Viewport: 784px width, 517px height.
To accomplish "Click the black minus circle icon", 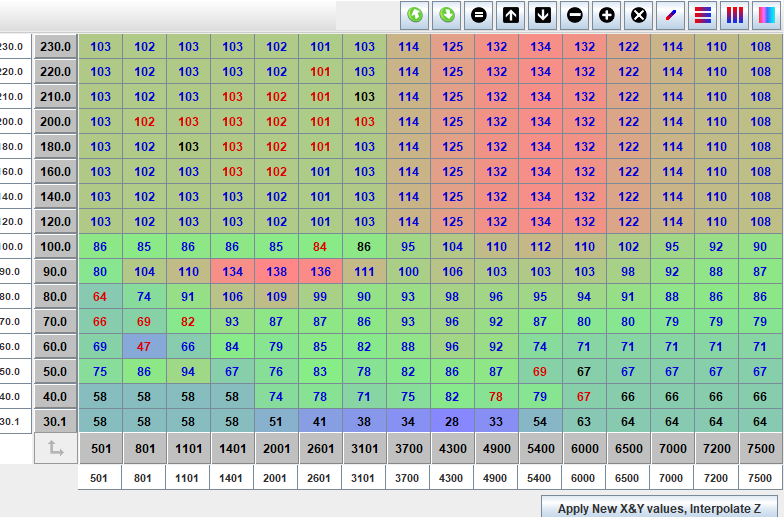I will click(x=574, y=15).
